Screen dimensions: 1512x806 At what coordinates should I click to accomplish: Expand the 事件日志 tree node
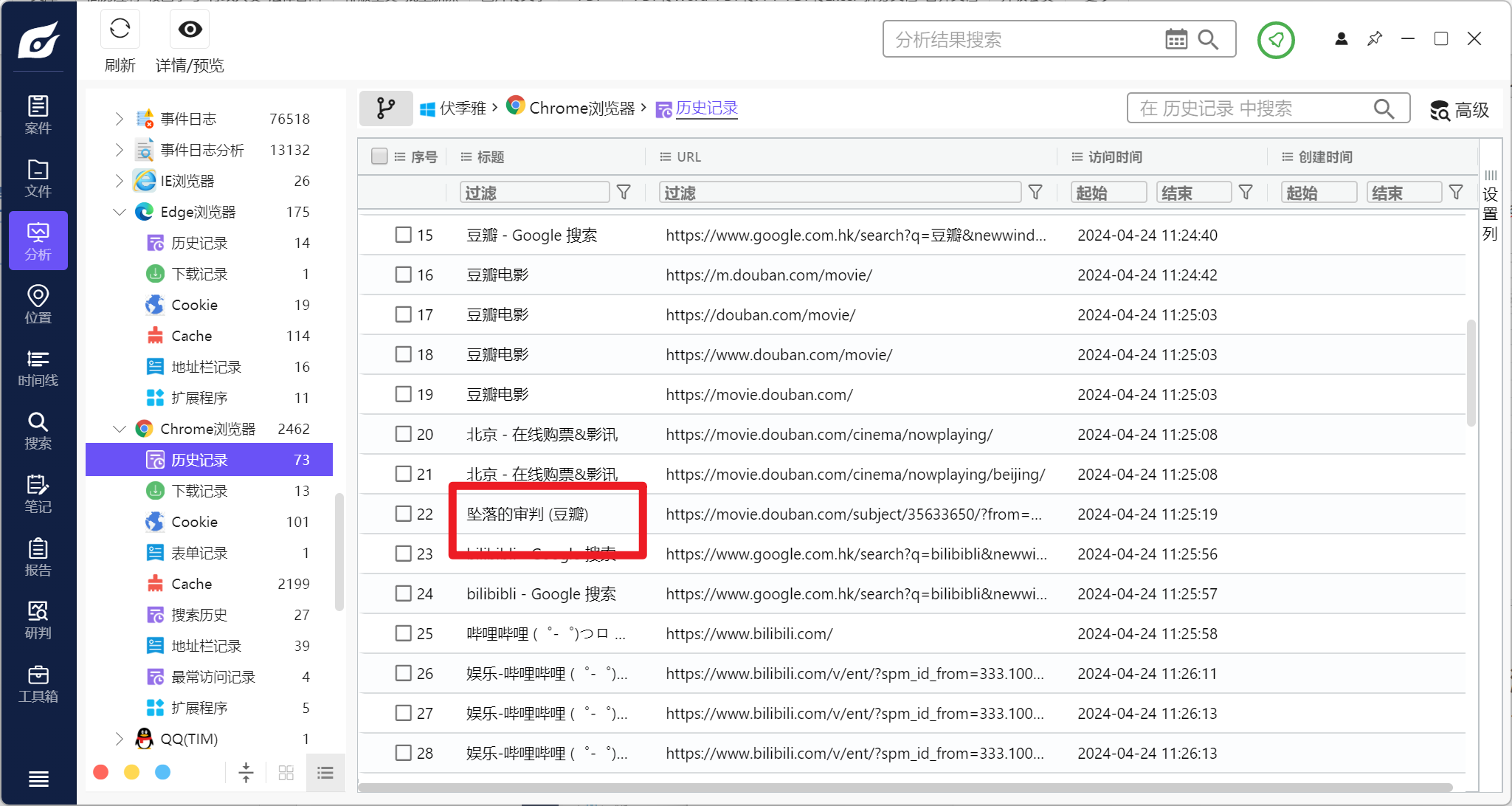pos(120,119)
